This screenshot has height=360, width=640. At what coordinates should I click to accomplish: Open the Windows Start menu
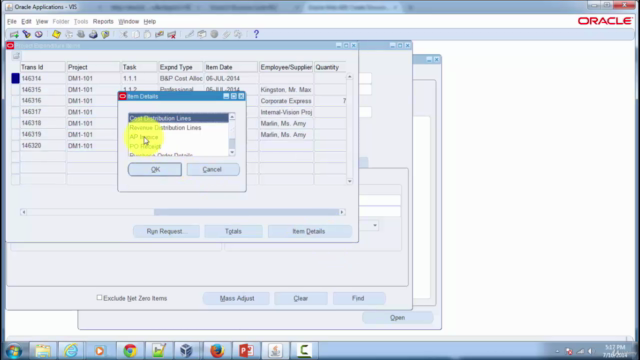coord(13,351)
